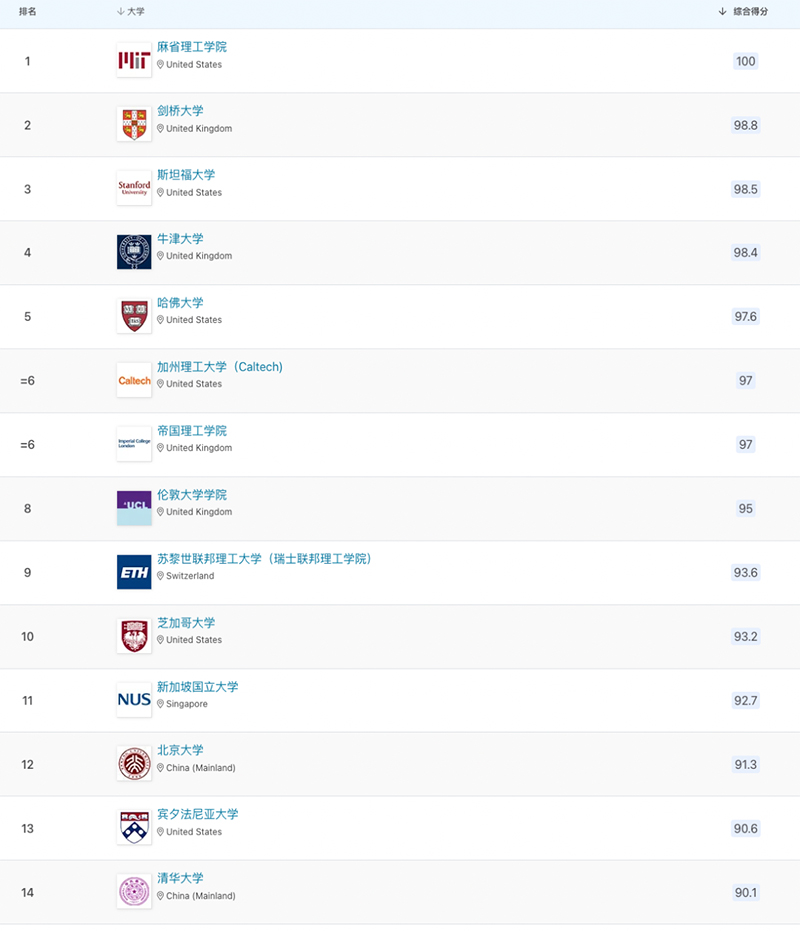Click the ETH Zurich logo
Viewport: 800px width, 931px height.
(134, 572)
